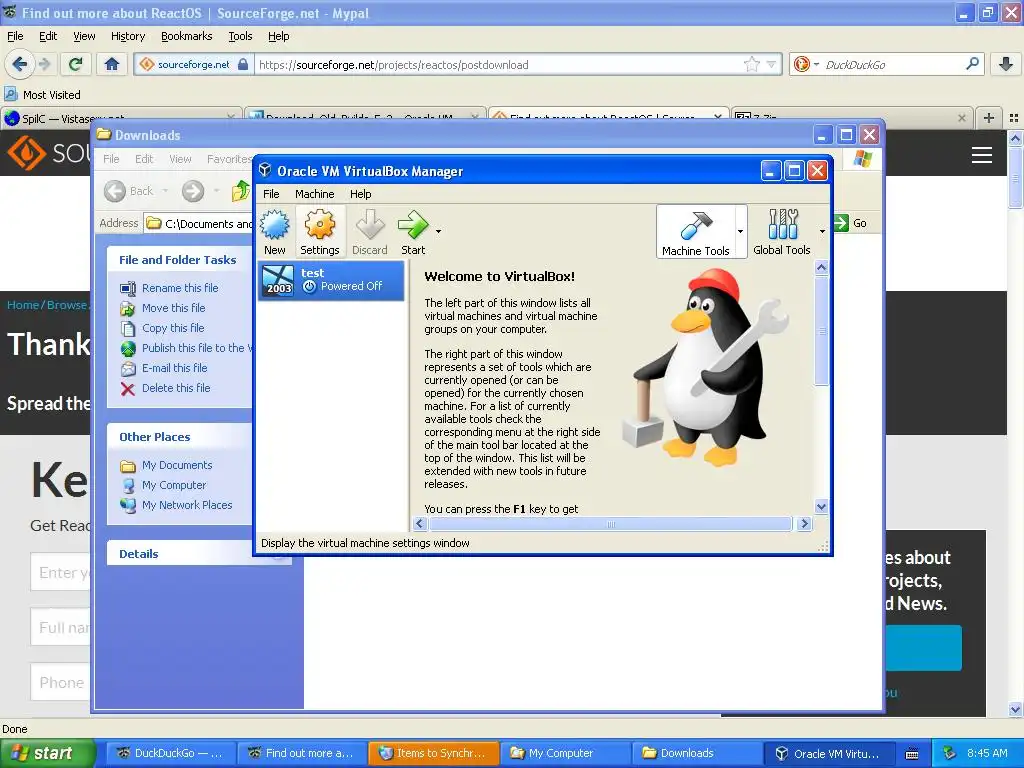Click Forward arrow in Downloads window

click(193, 191)
